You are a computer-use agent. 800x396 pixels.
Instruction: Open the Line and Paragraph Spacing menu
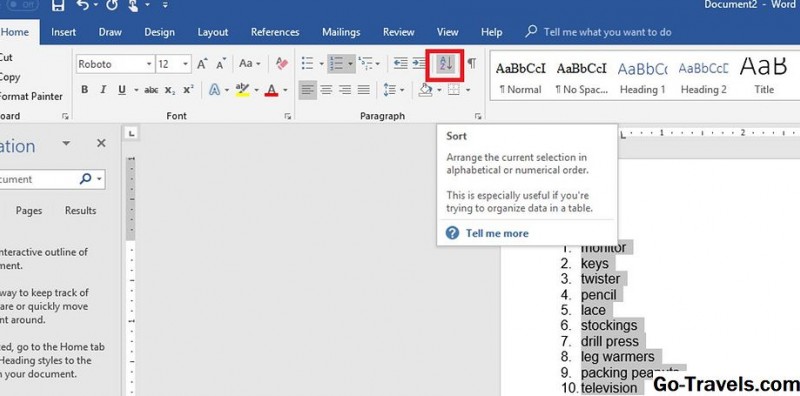coord(393,90)
